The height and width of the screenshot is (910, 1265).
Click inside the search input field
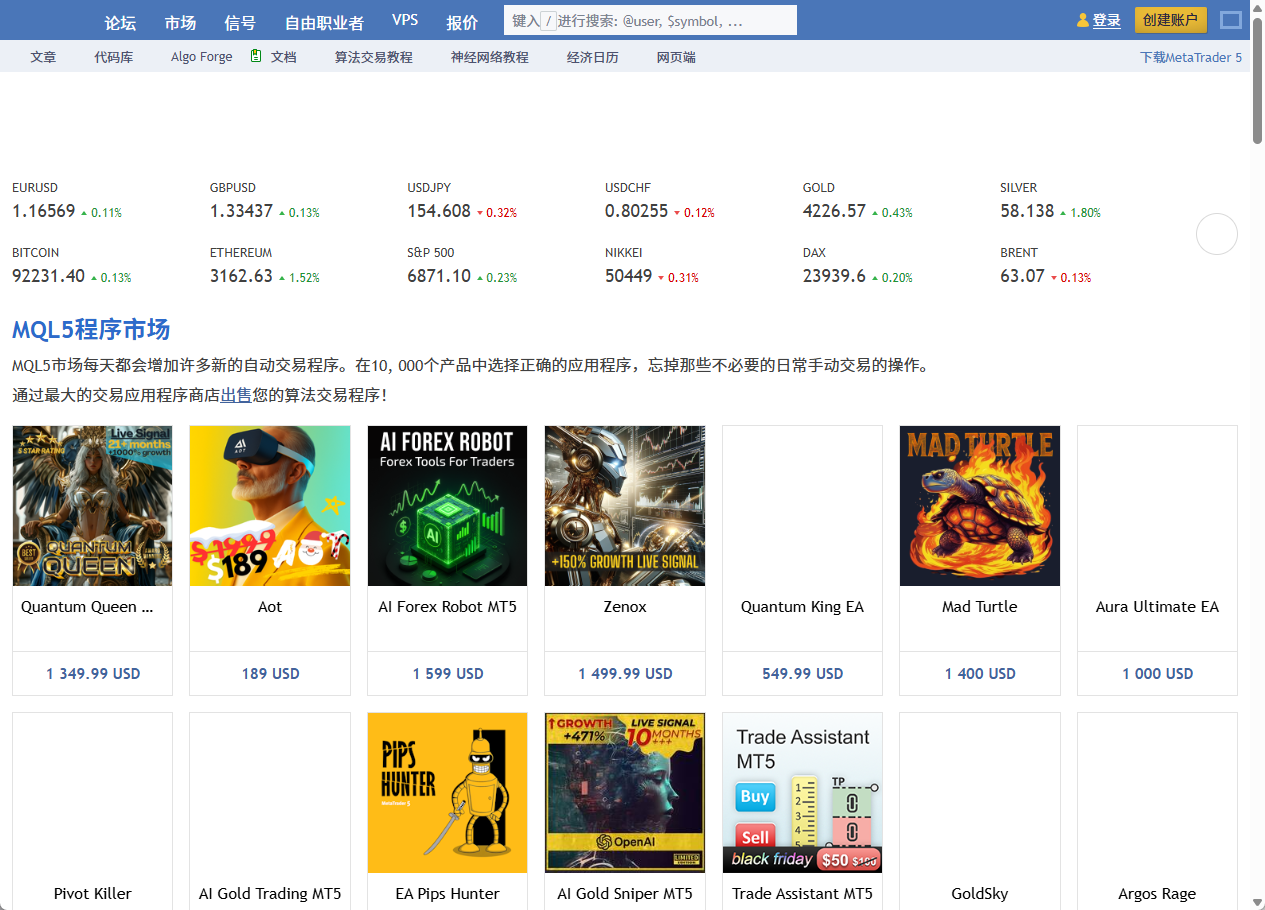(648, 19)
